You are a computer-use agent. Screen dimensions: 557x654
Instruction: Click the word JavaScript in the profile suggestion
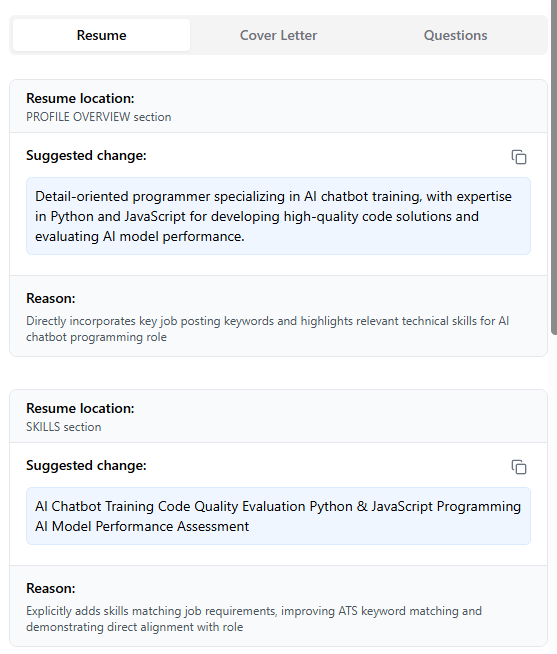[x=155, y=217]
